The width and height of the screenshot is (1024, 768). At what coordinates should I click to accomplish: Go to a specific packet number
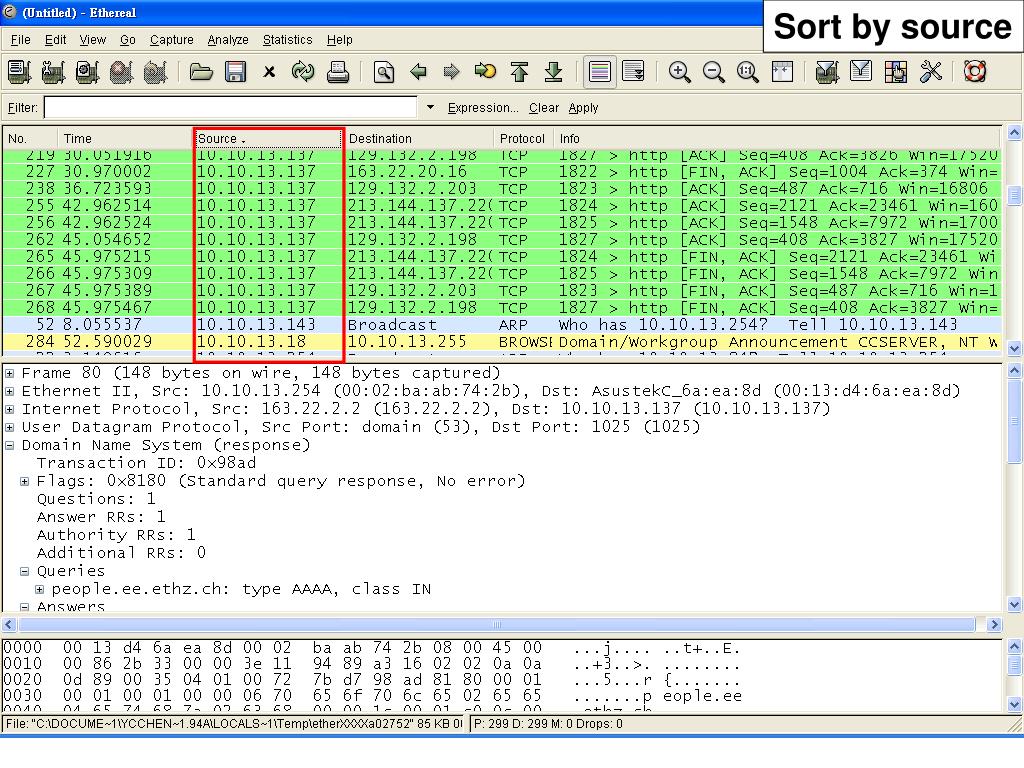[x=485, y=72]
